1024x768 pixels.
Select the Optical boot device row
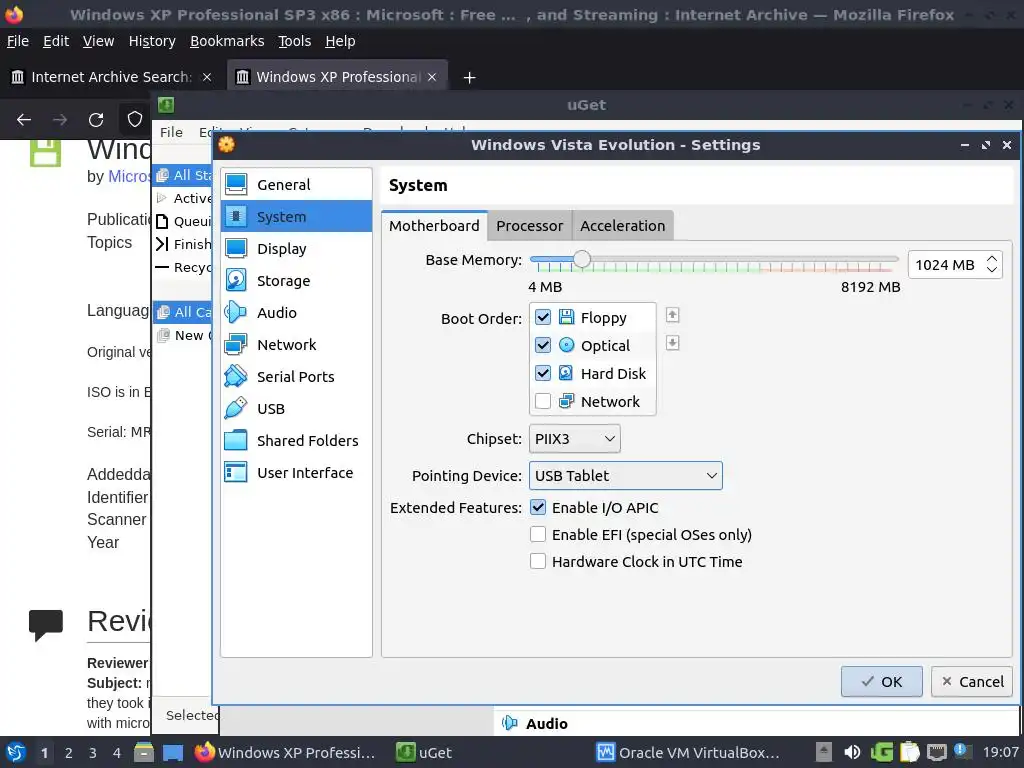(x=592, y=345)
